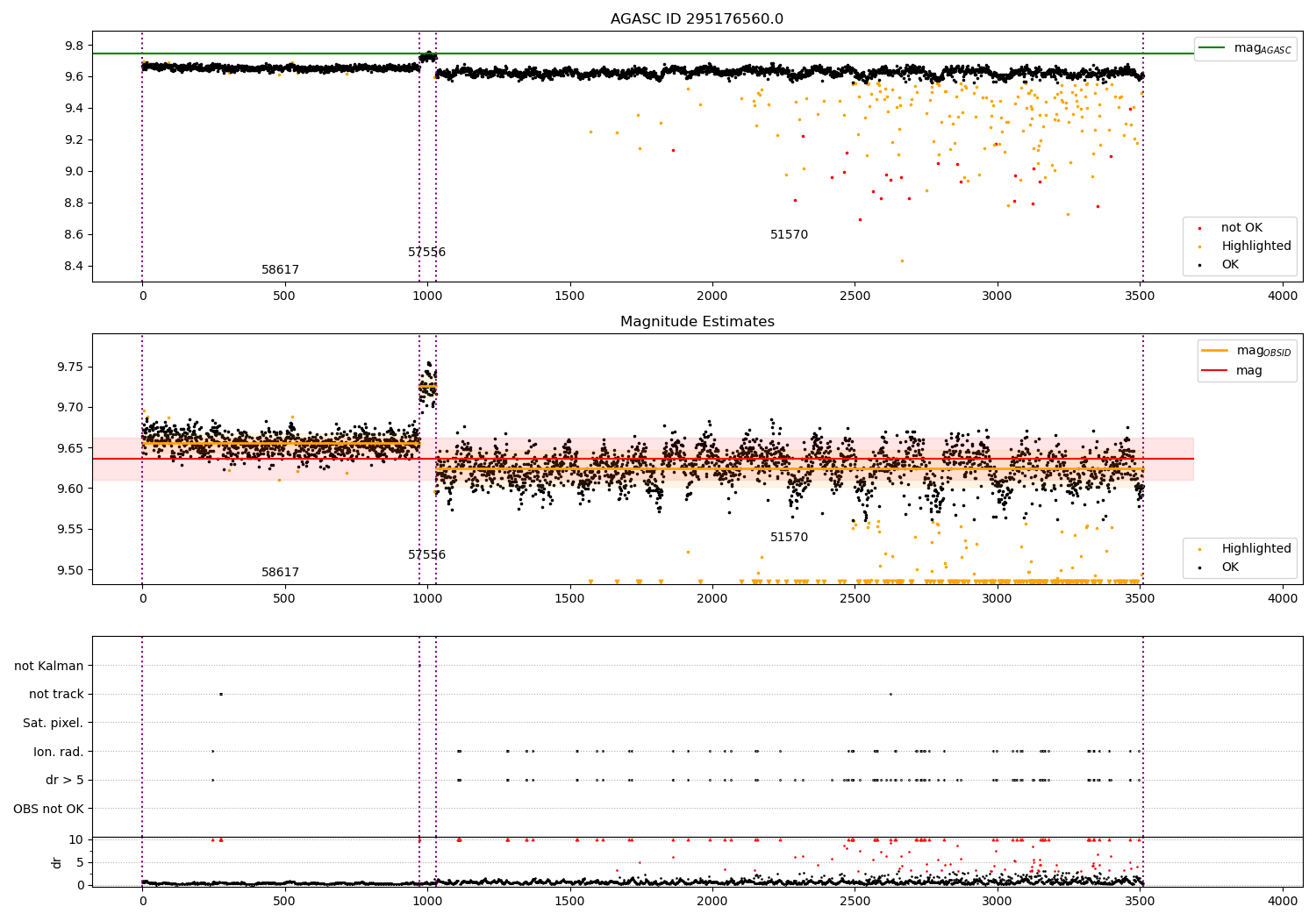Click the OBSID label 58617 in top plot
Screen dimensions: 1316x921
tap(280, 270)
